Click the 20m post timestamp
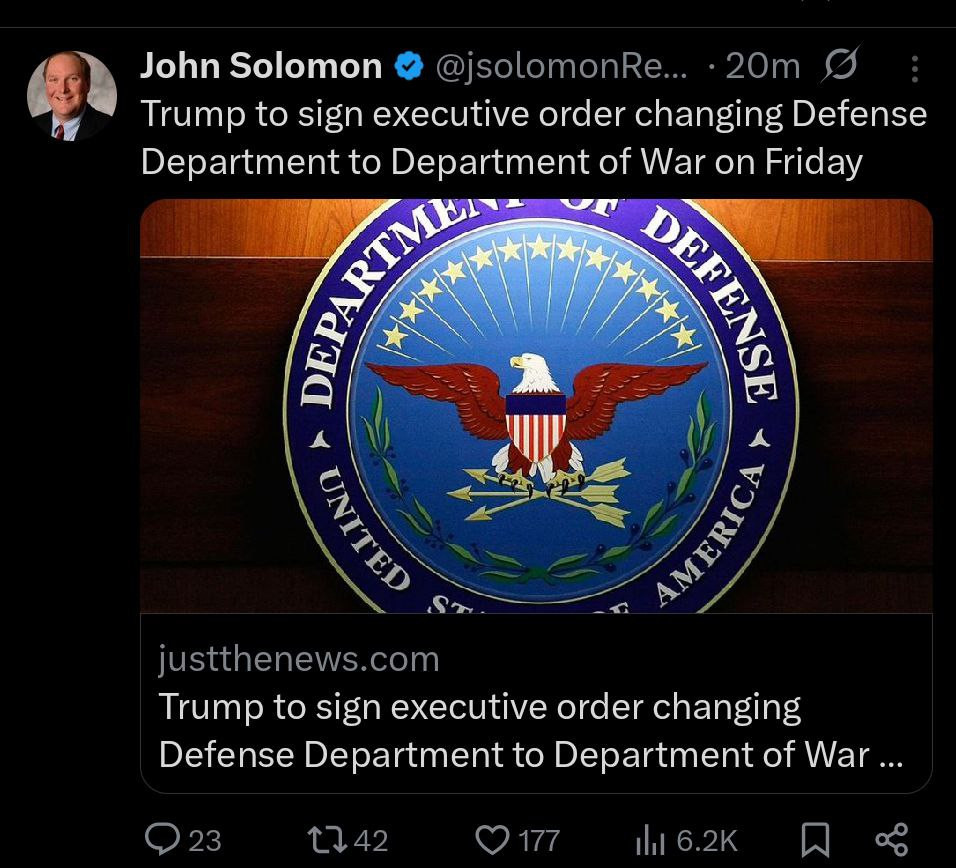The image size is (956, 868). 762,66
